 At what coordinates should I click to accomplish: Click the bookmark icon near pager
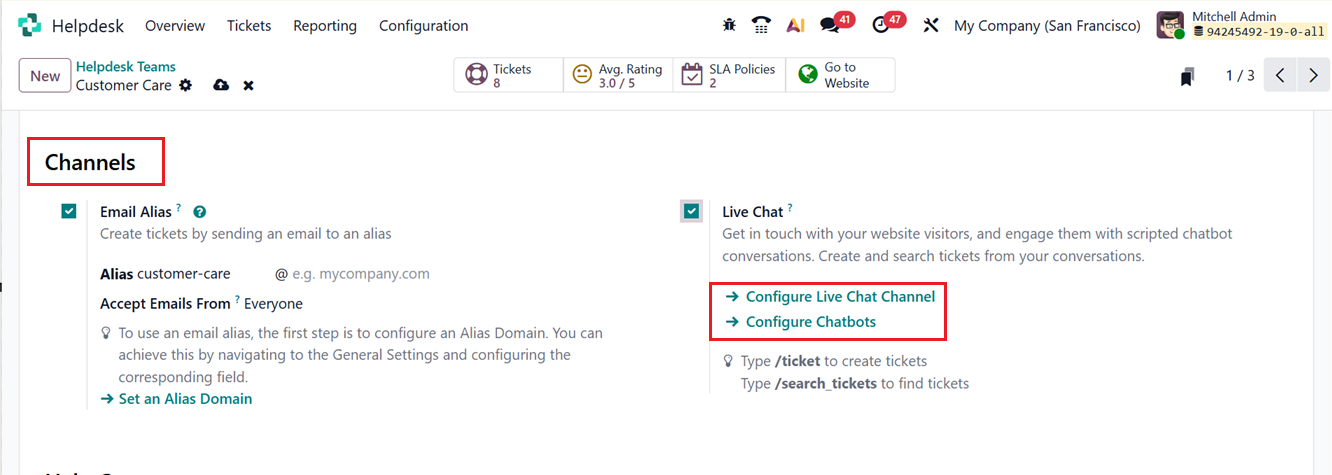click(x=1187, y=77)
